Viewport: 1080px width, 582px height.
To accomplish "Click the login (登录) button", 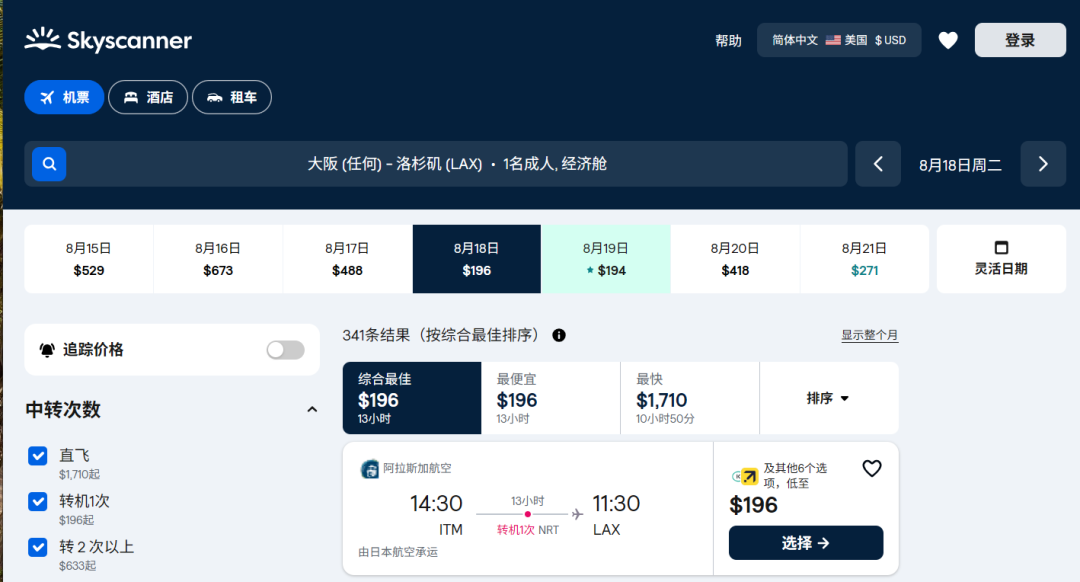I will click(1020, 40).
